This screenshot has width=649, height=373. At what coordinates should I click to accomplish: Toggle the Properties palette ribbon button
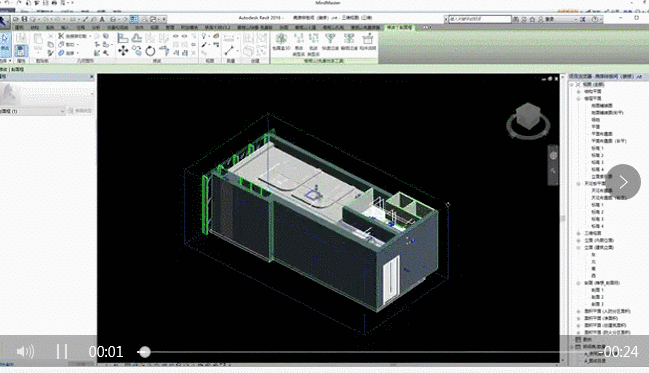pyautogui.click(x=21, y=51)
